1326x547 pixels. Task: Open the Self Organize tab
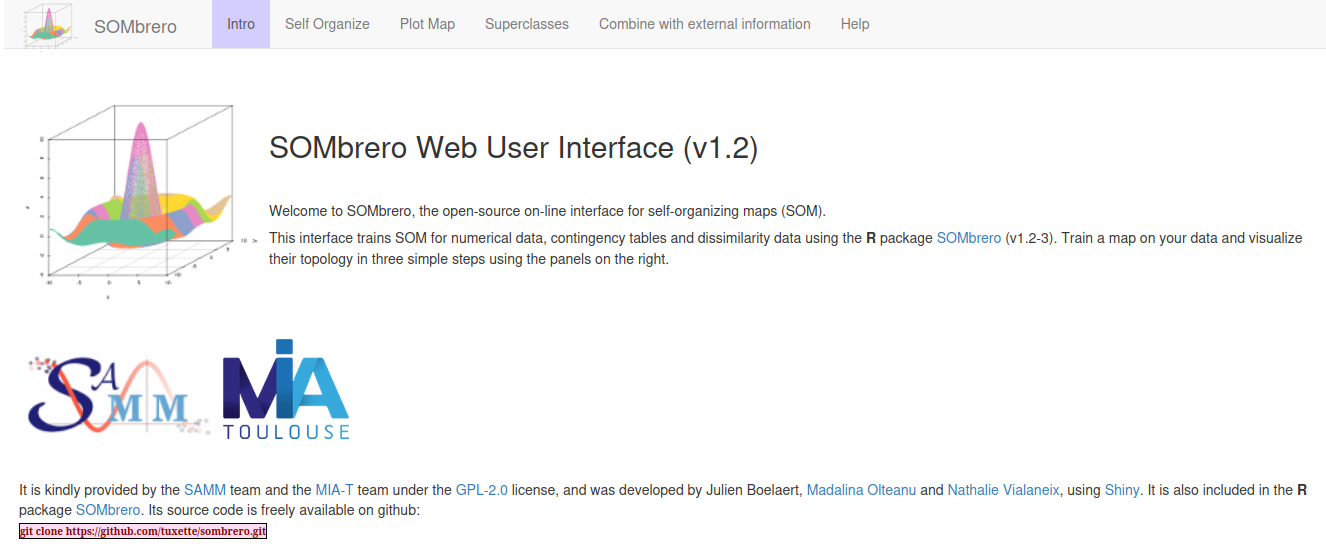(x=327, y=24)
